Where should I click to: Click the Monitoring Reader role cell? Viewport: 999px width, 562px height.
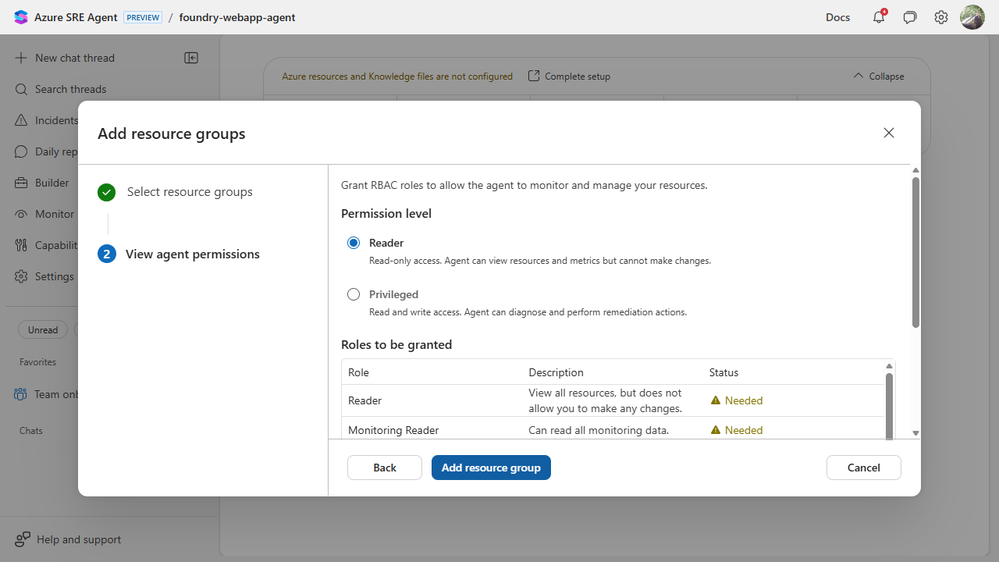pyautogui.click(x=393, y=430)
